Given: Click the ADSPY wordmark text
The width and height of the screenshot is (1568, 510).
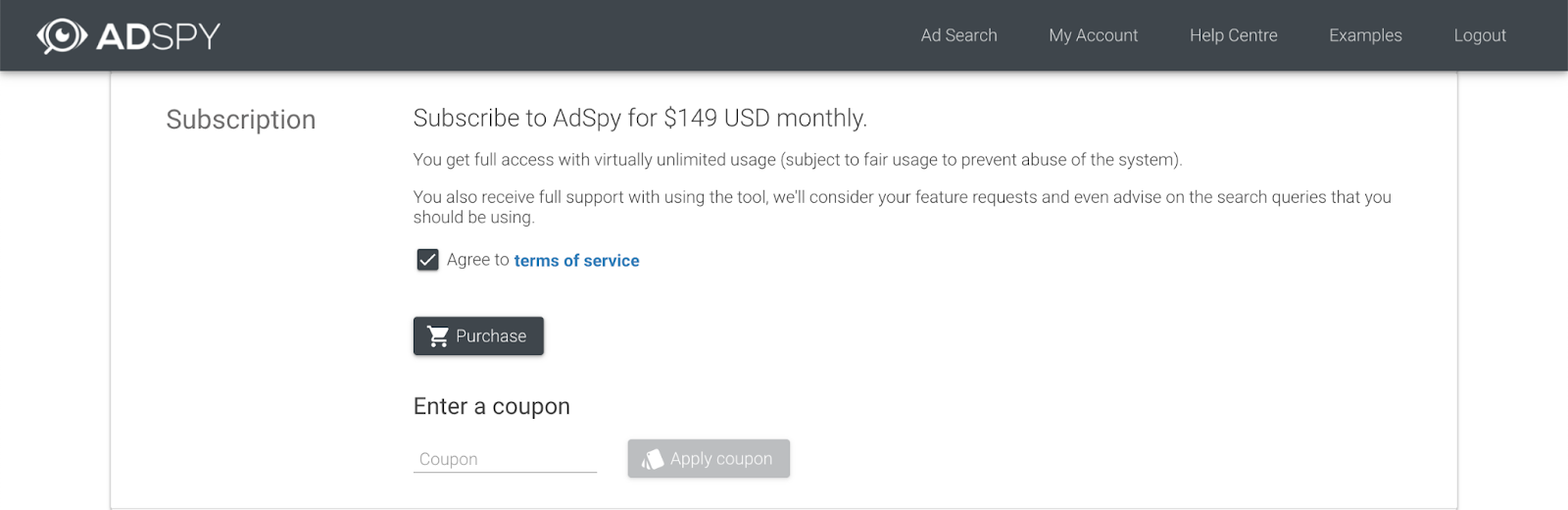Looking at the screenshot, I should tap(159, 36).
